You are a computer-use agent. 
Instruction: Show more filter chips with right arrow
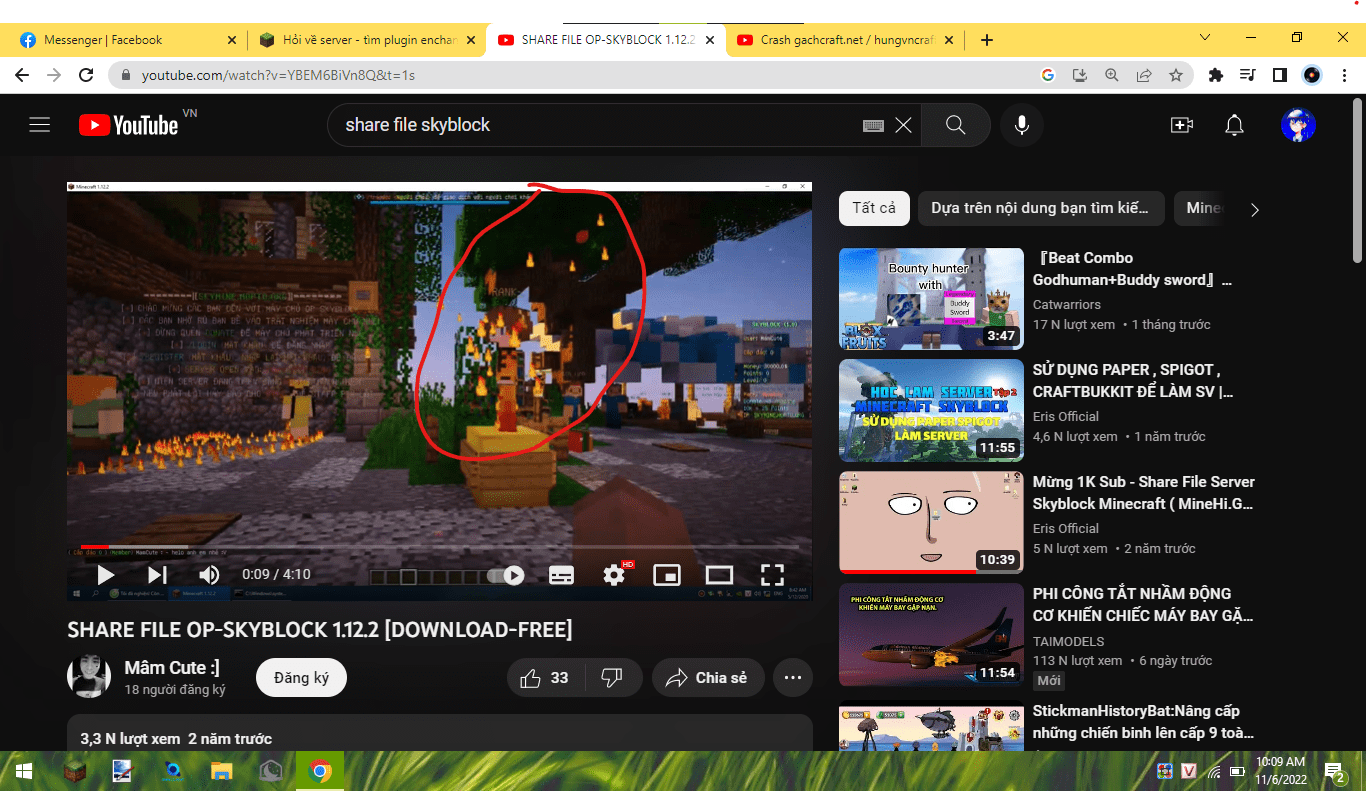1255,209
